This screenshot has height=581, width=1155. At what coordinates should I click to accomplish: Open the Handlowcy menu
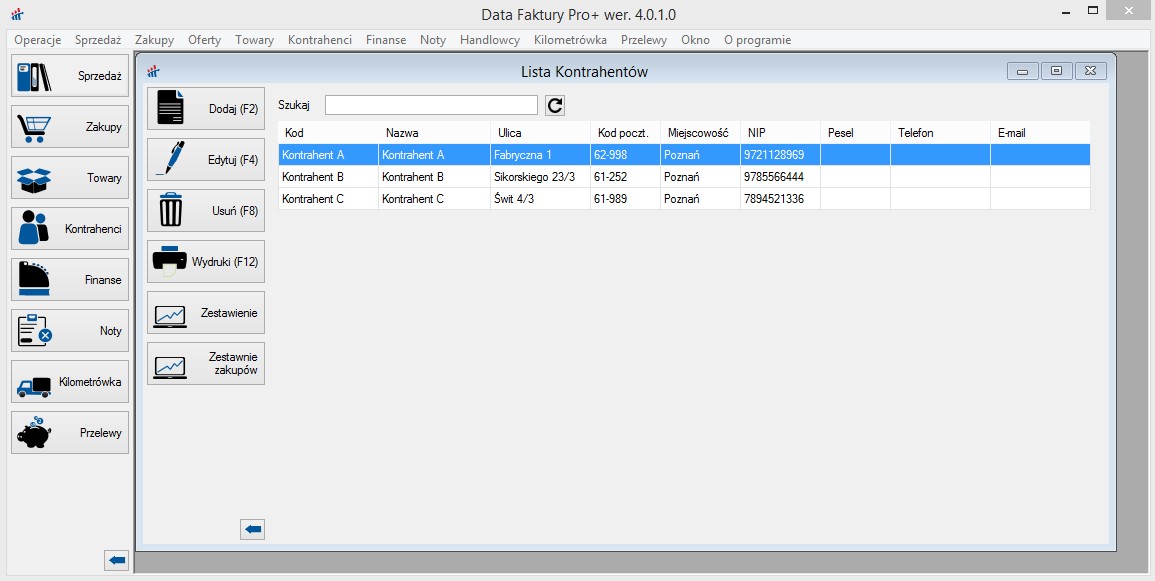pyautogui.click(x=489, y=40)
